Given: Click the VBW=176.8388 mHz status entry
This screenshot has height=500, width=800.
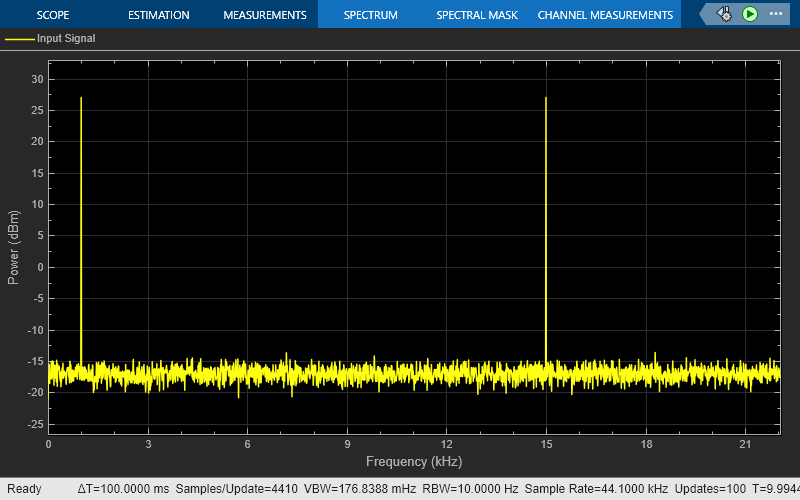Looking at the screenshot, I should (x=360, y=489).
